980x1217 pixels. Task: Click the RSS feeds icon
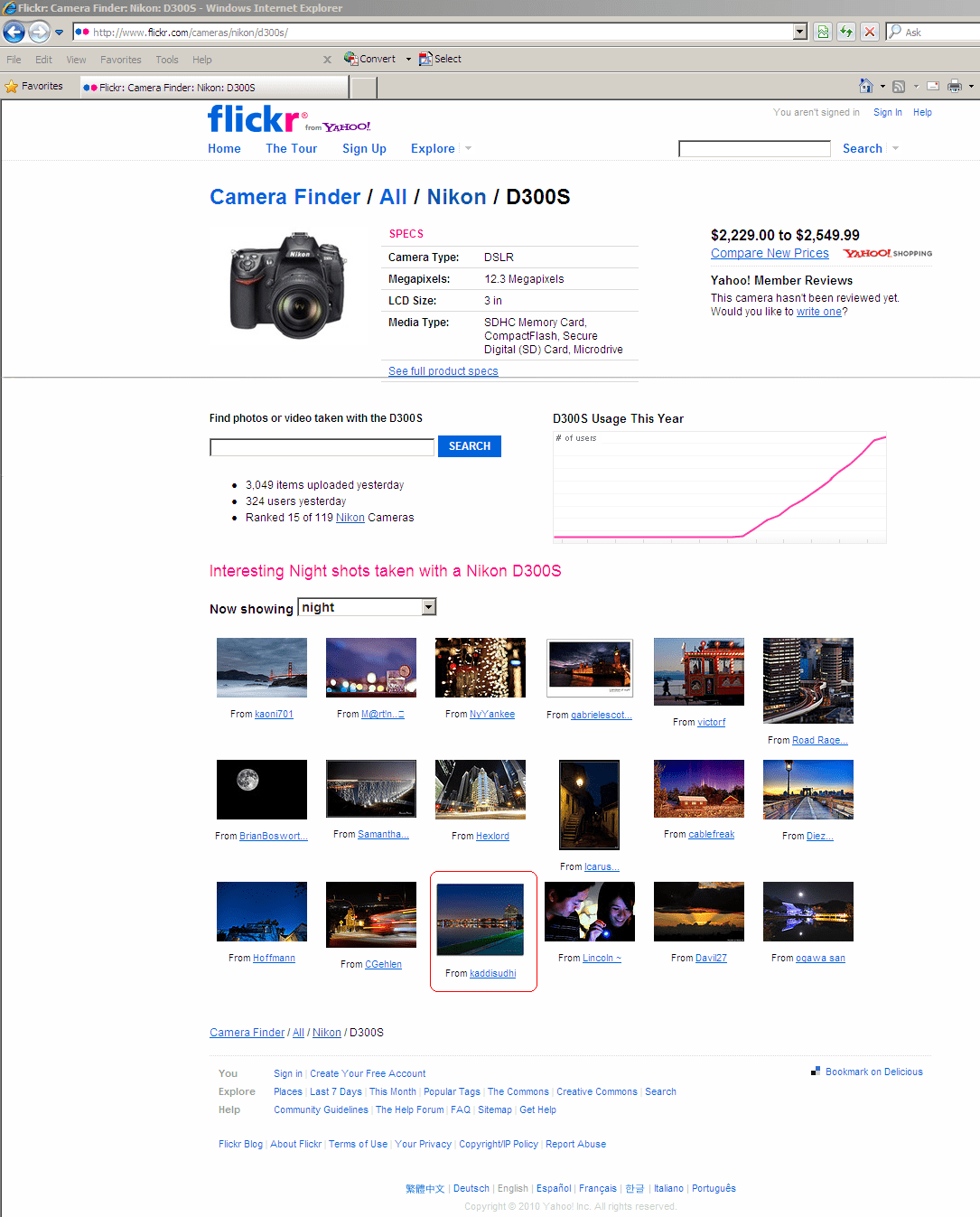[x=899, y=87]
